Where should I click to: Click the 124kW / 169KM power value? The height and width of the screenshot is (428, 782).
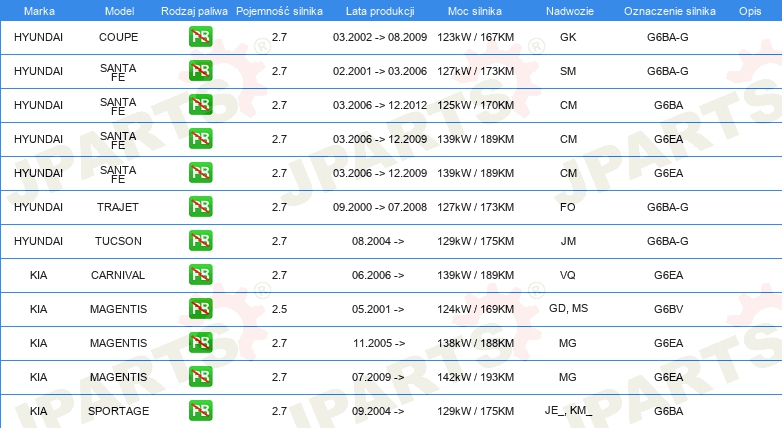(475, 309)
